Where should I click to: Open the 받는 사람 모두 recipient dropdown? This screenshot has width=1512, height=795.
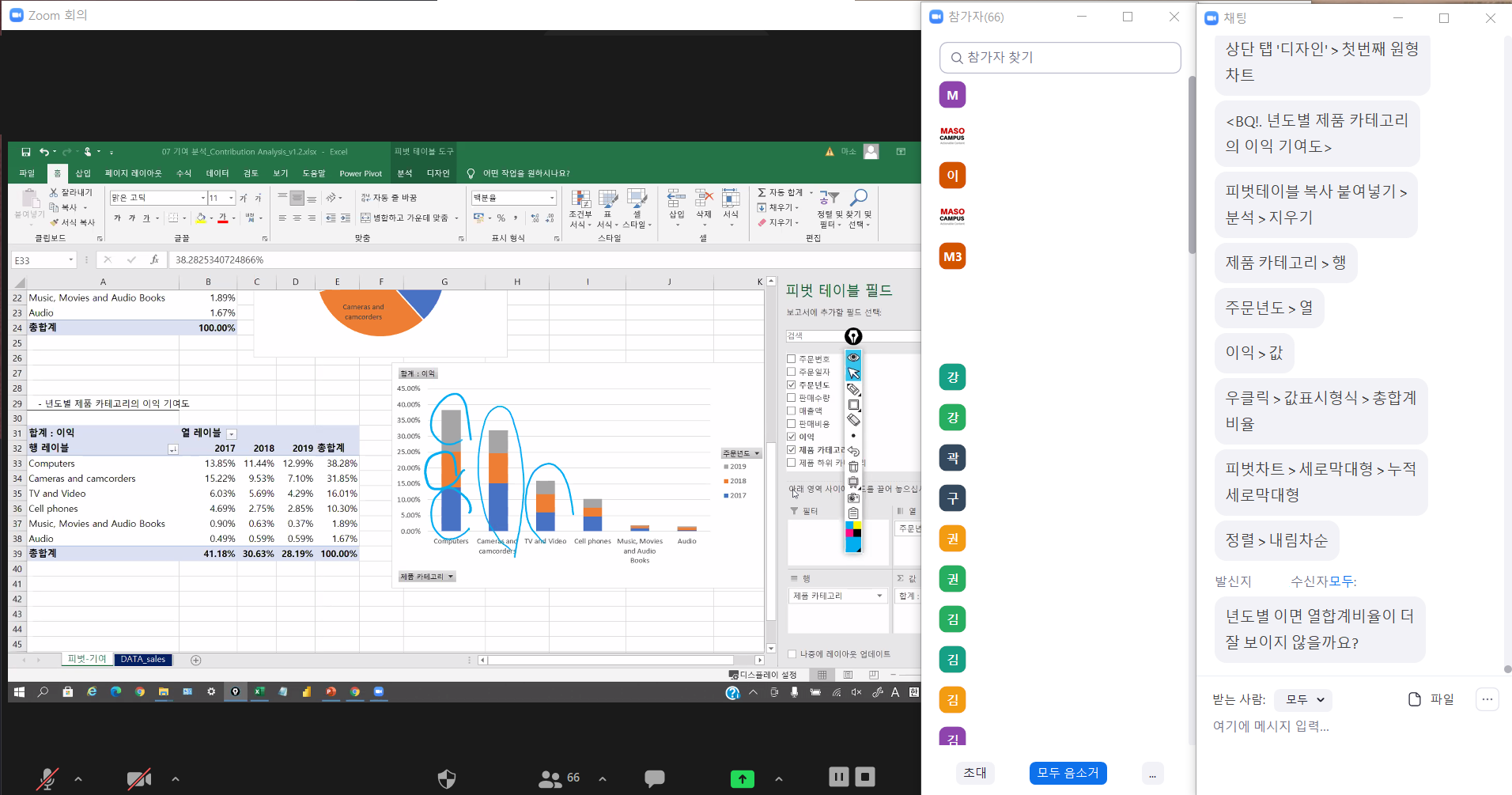point(1305,699)
